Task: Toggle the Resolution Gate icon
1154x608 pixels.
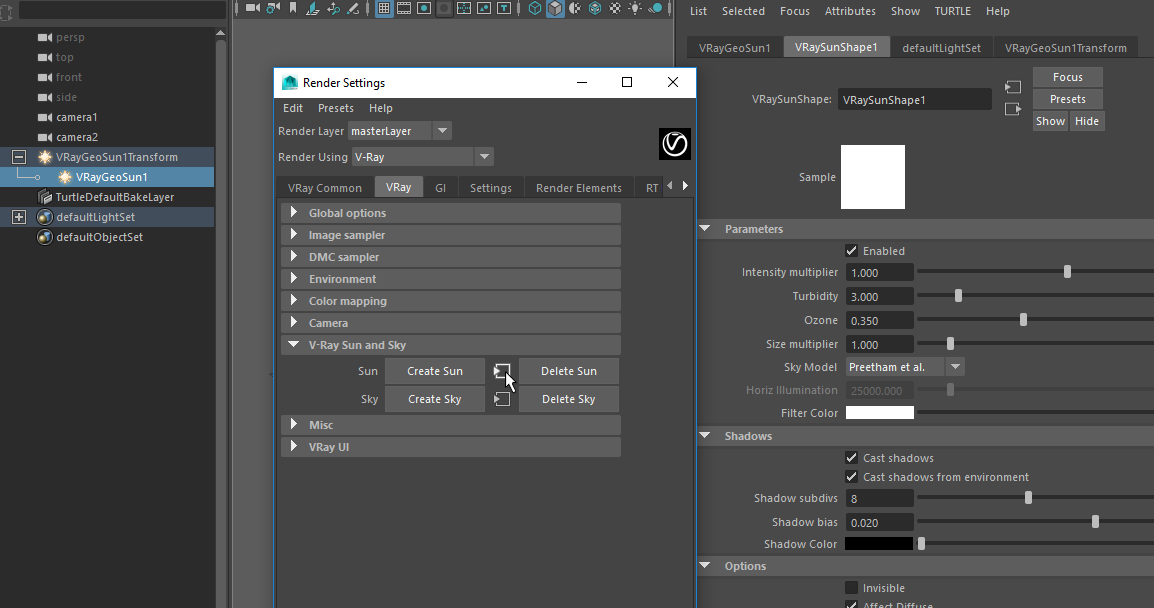Action: 424,8
